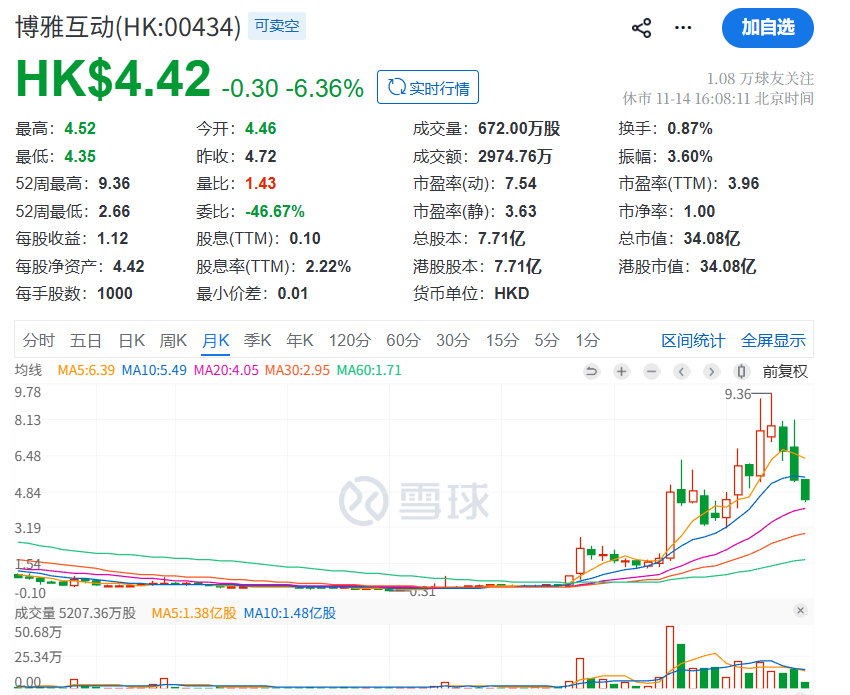The image size is (850, 695).
Task: Switch to 1分 interval tab
Action: click(x=588, y=340)
